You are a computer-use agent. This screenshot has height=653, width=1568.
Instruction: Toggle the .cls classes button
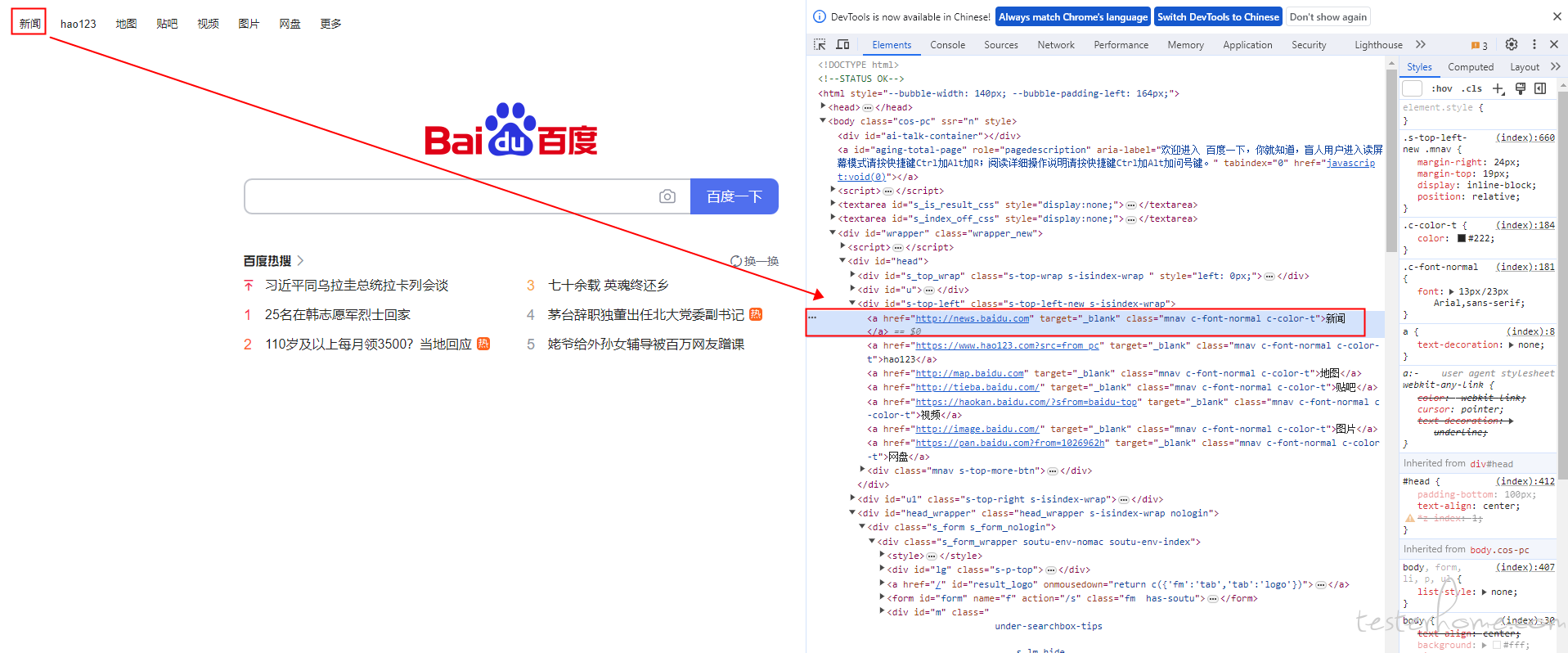1471,88
